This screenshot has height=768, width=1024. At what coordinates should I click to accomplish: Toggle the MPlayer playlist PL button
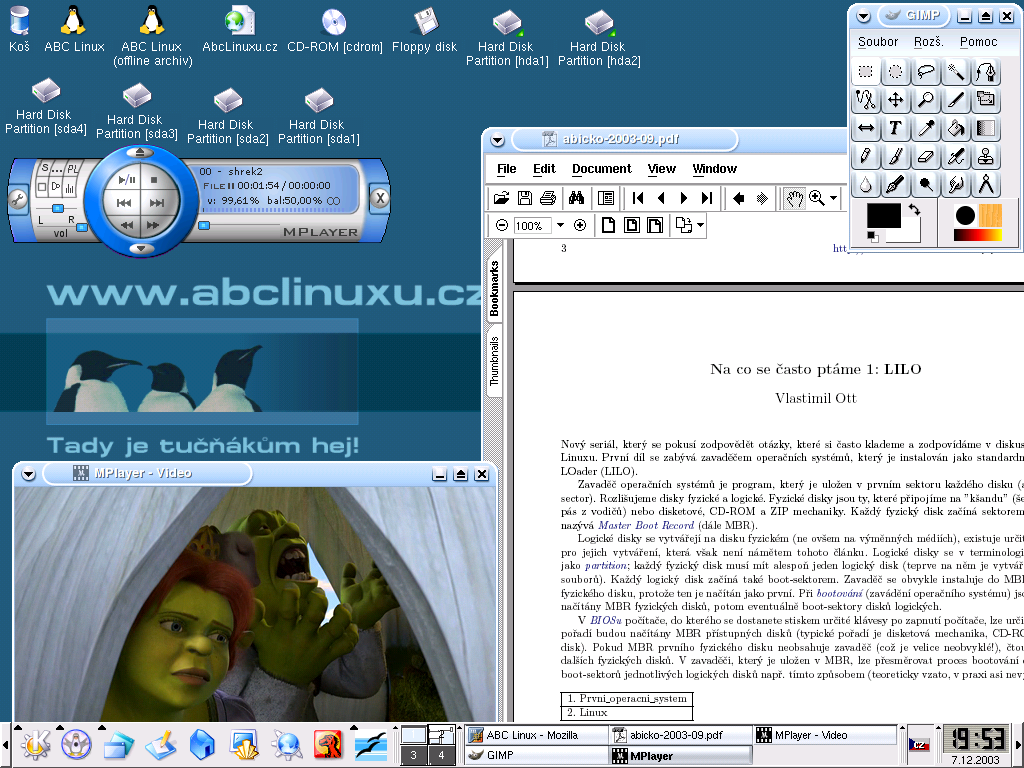click(72, 168)
